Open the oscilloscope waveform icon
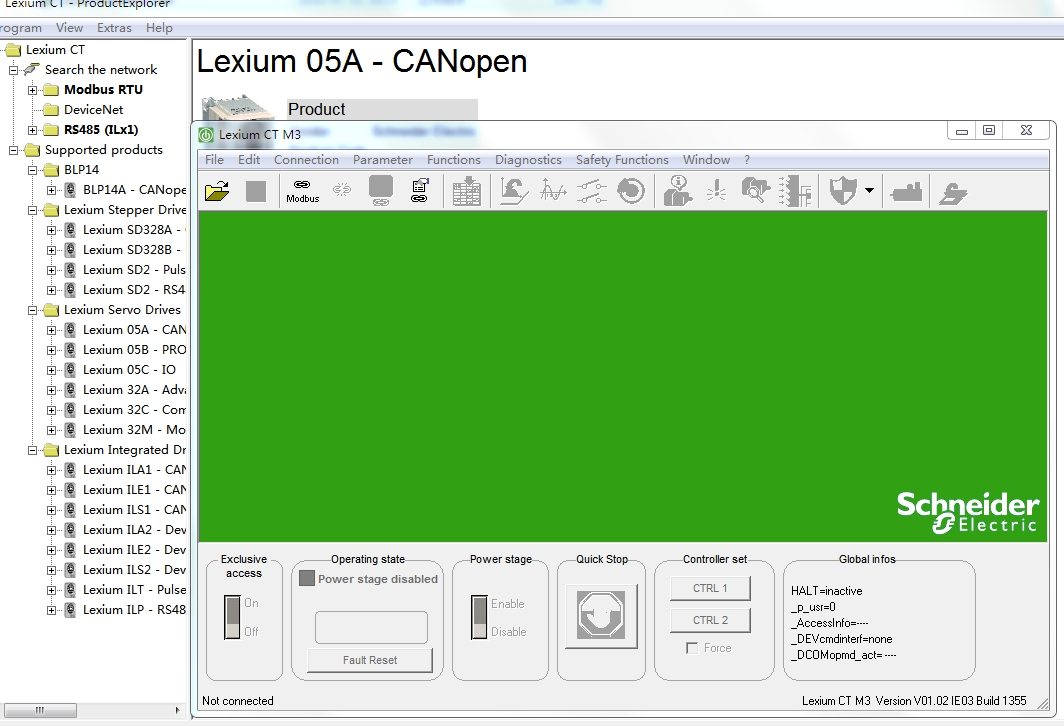The width and height of the screenshot is (1064, 726). click(553, 191)
